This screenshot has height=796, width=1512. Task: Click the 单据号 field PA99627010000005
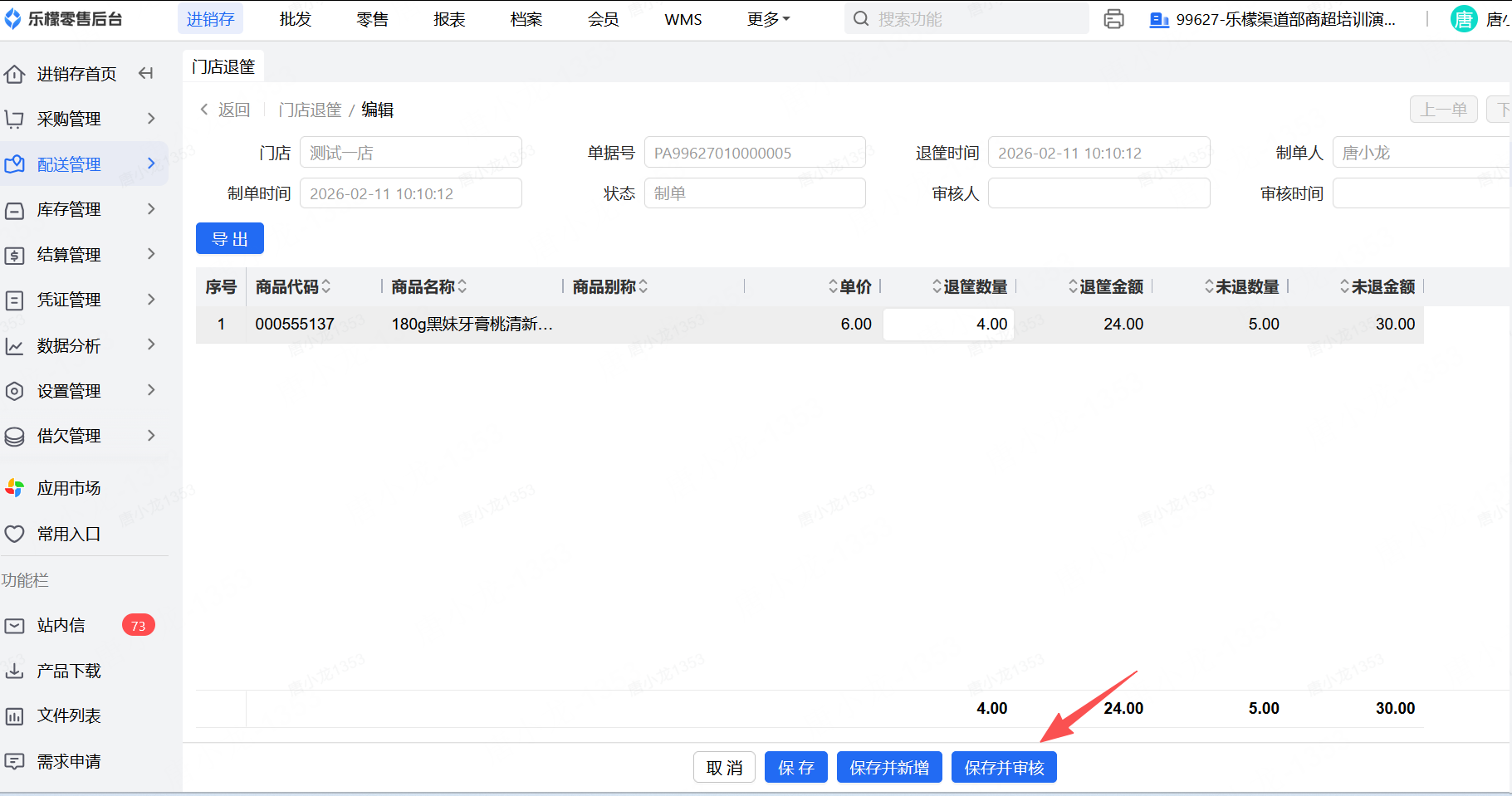[755, 153]
